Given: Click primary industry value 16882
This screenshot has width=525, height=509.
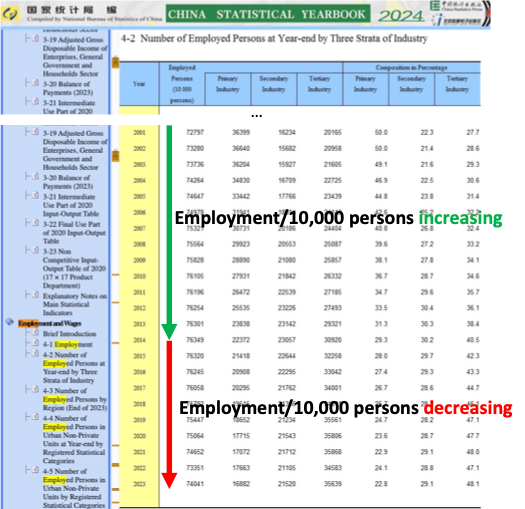Looking at the screenshot, I should [x=241, y=484].
